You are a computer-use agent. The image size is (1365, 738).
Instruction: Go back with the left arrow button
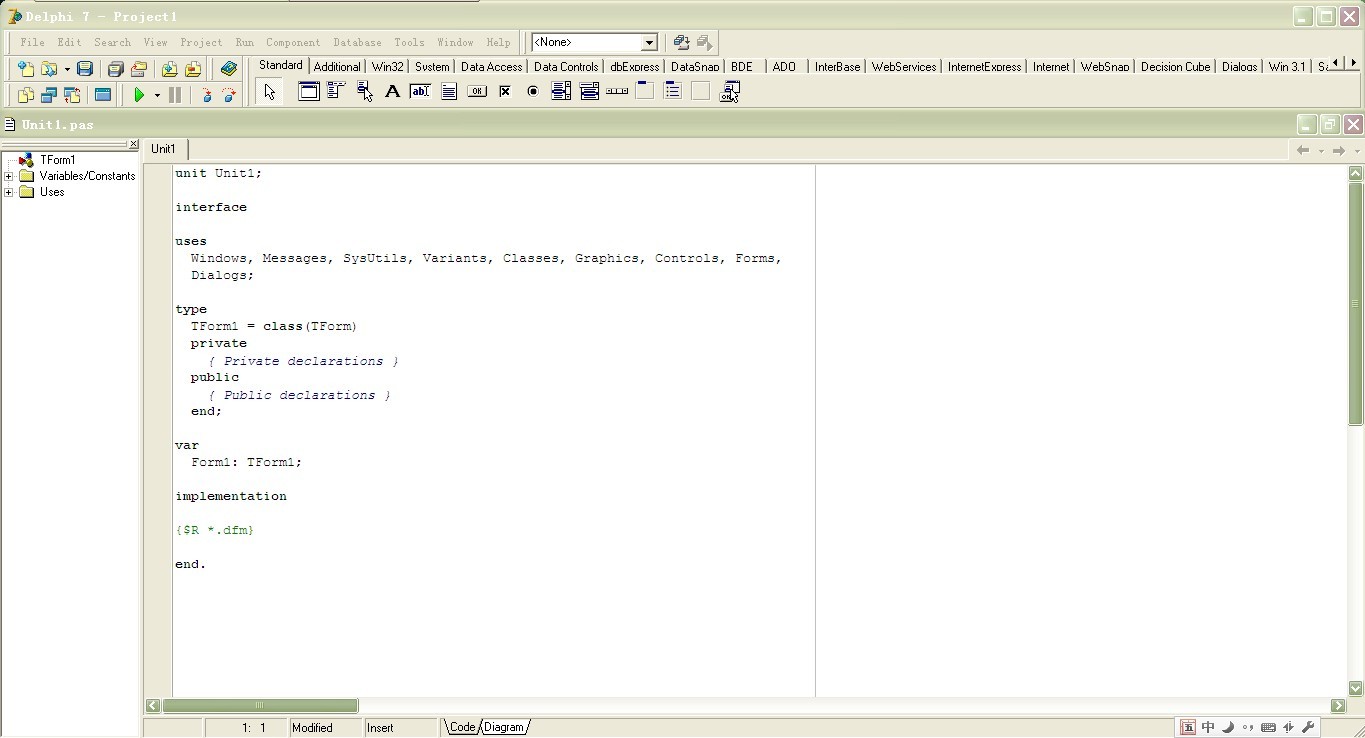pos(1303,151)
